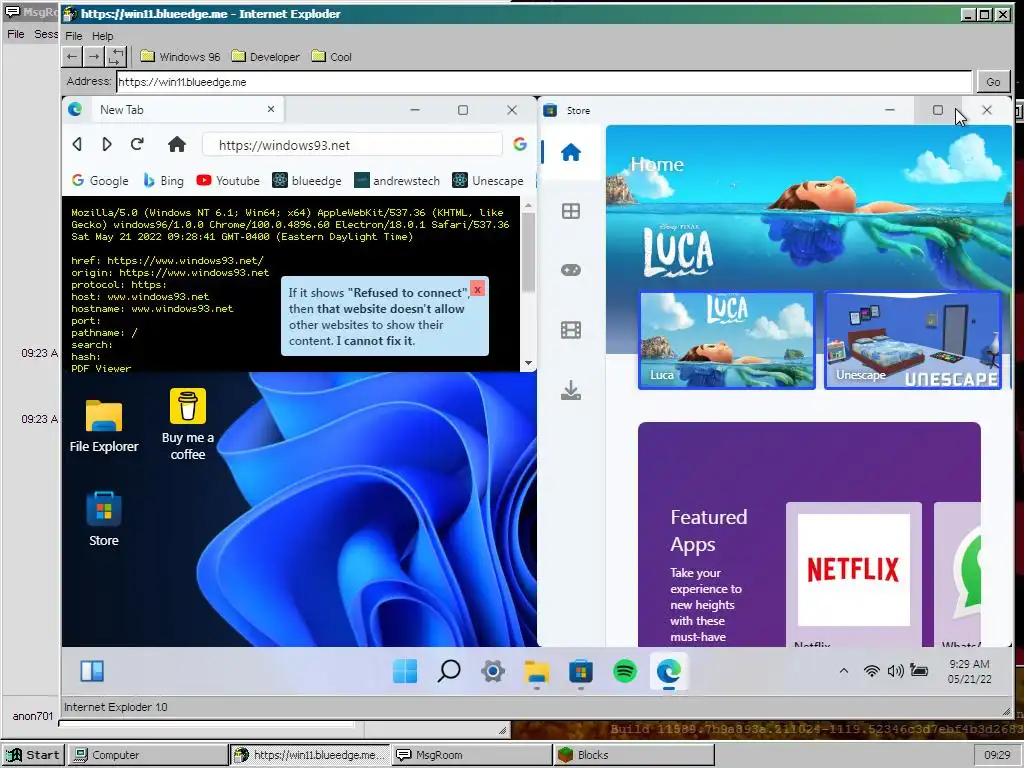Select Store sidebar Gaming controller icon
Screen dimensions: 1024x768
click(571, 270)
